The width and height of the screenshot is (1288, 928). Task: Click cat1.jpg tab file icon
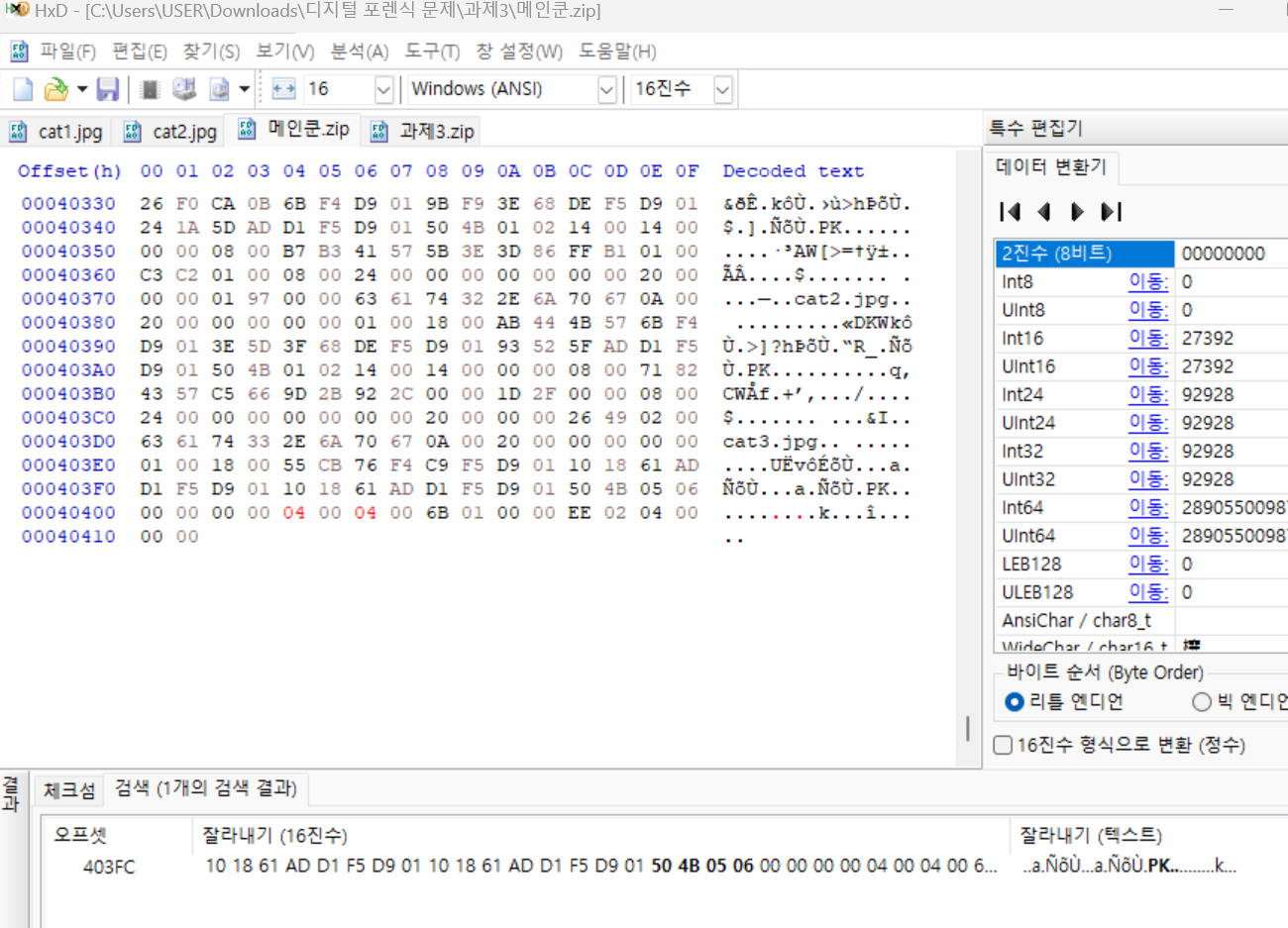18,132
